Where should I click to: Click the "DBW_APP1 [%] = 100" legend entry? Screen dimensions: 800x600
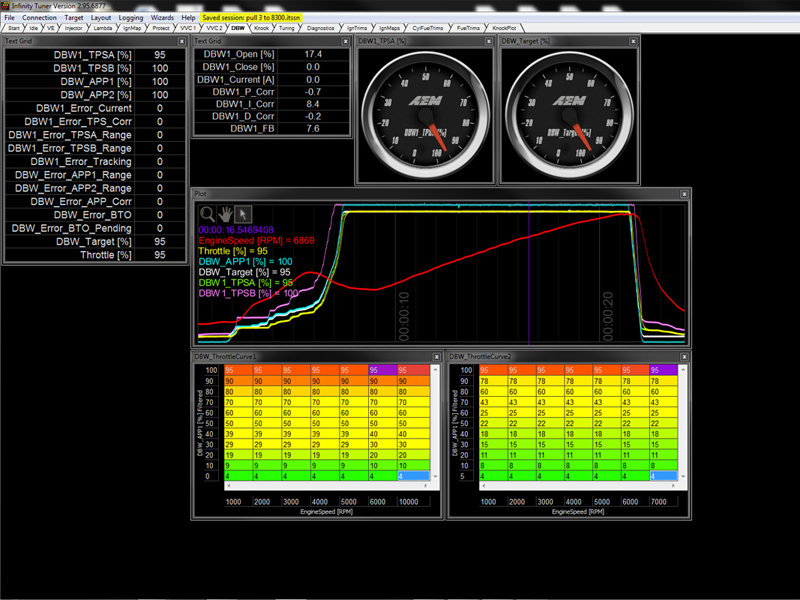(x=245, y=262)
